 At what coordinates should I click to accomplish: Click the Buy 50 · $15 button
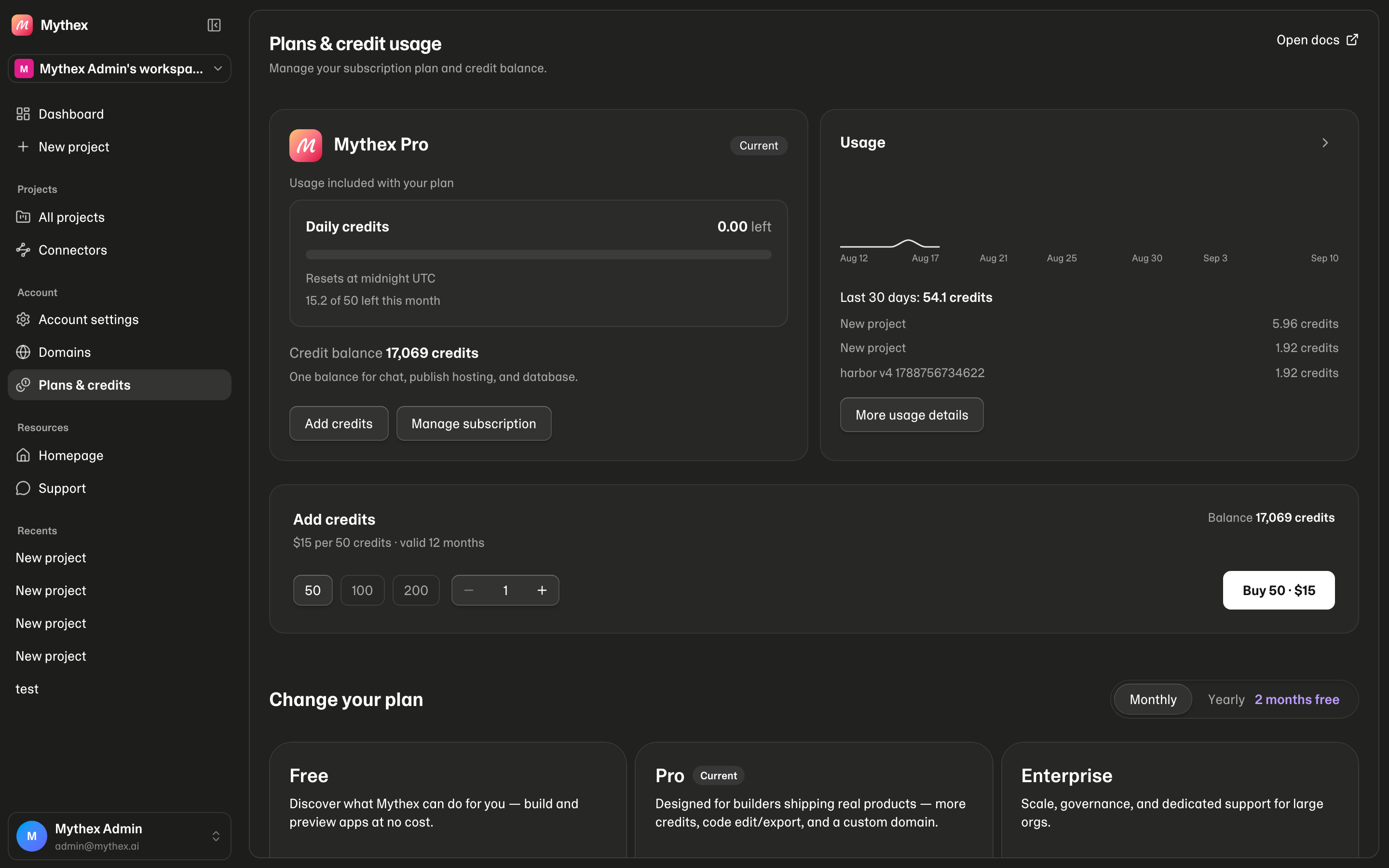[x=1279, y=590]
